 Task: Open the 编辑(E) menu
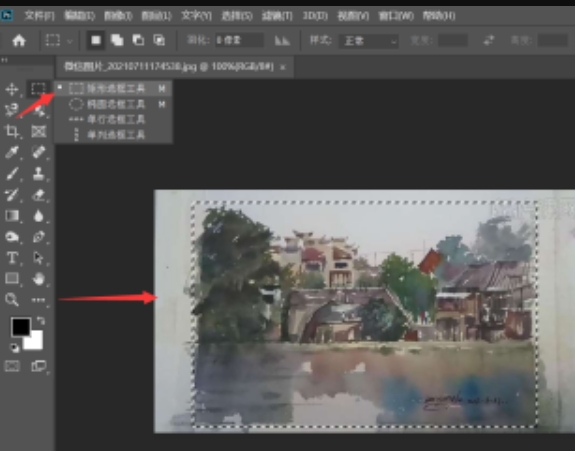79,16
